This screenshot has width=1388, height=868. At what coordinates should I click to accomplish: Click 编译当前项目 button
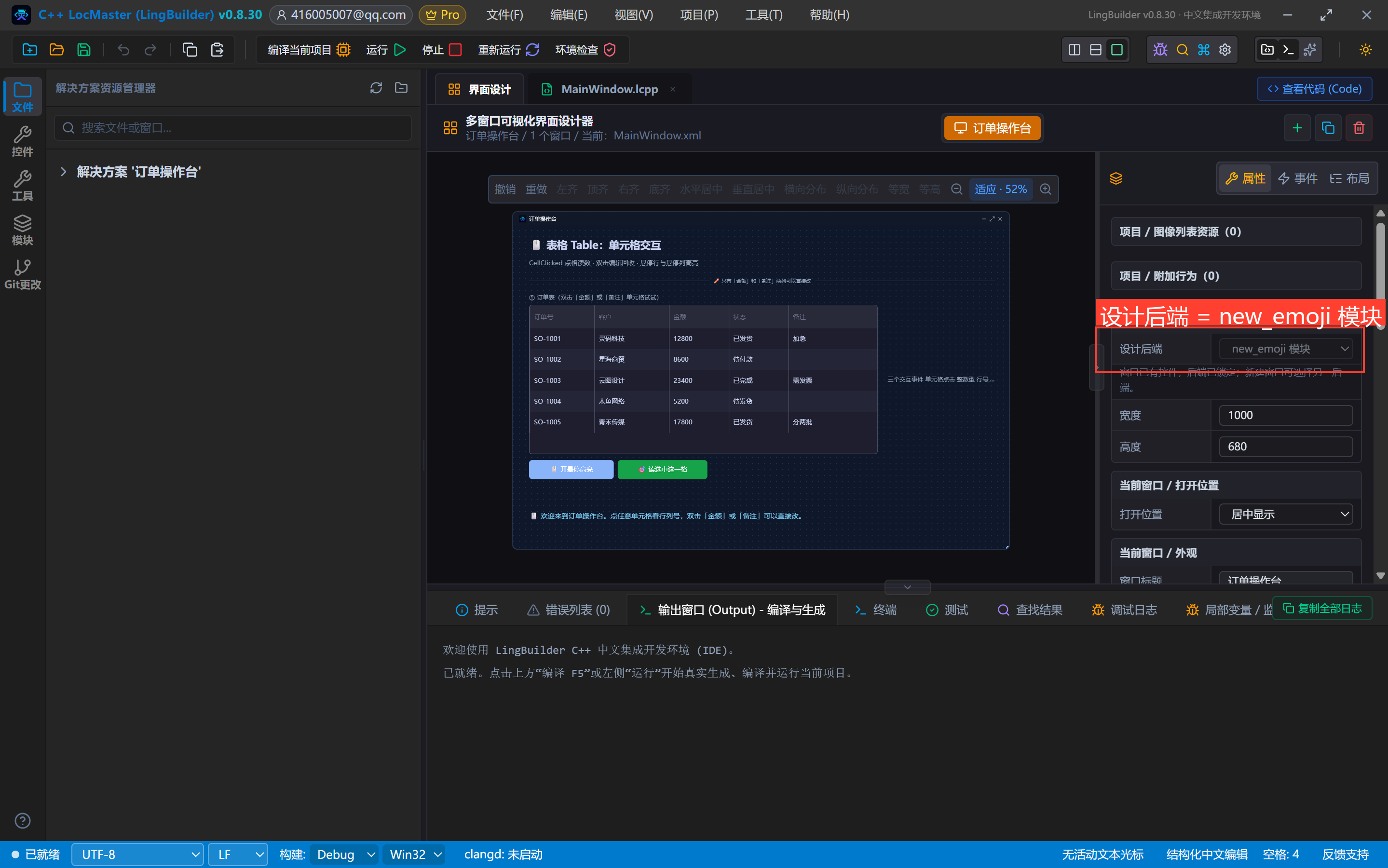click(x=309, y=50)
